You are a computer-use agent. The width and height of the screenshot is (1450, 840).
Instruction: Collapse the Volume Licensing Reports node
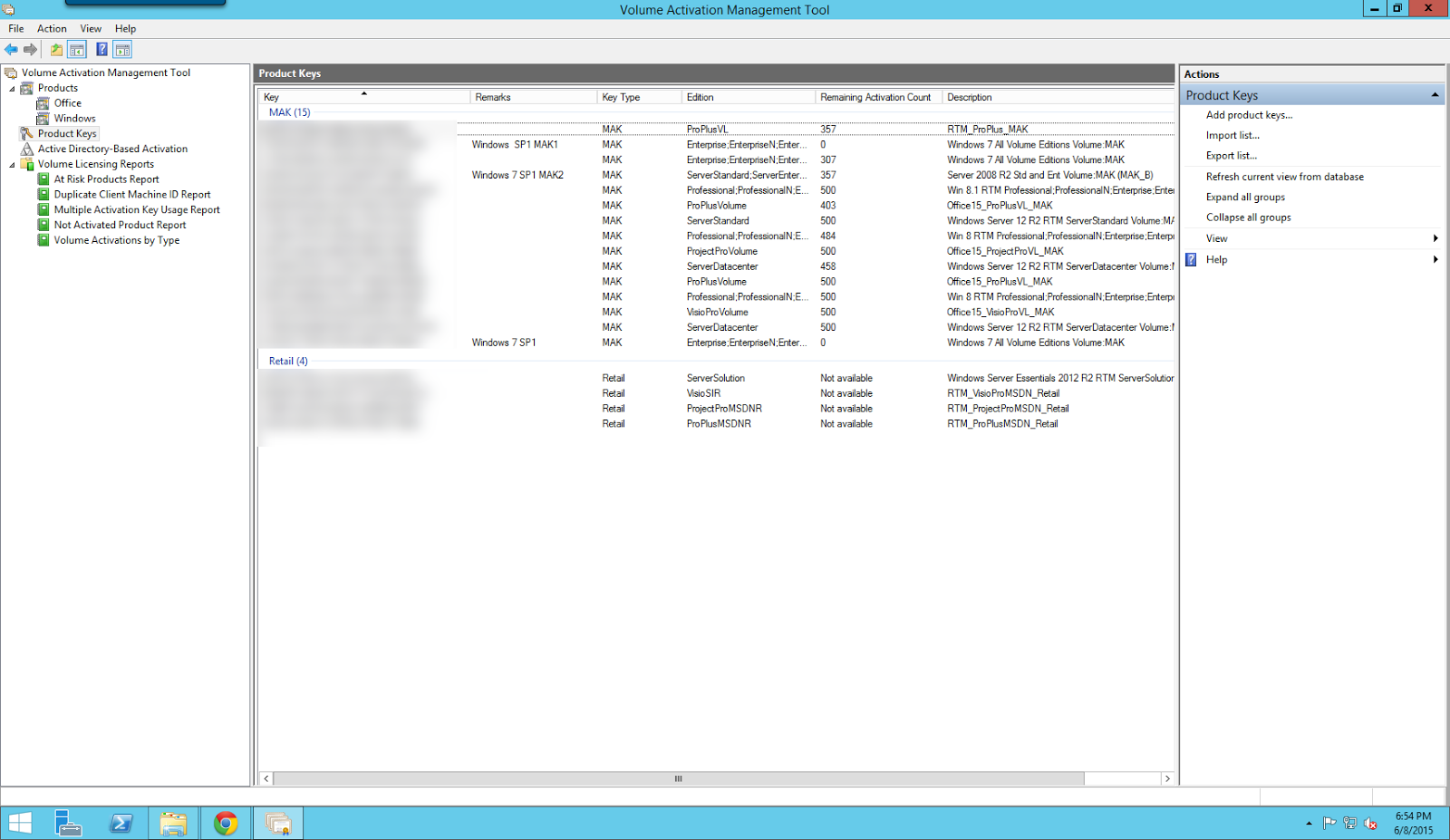pos(12,165)
